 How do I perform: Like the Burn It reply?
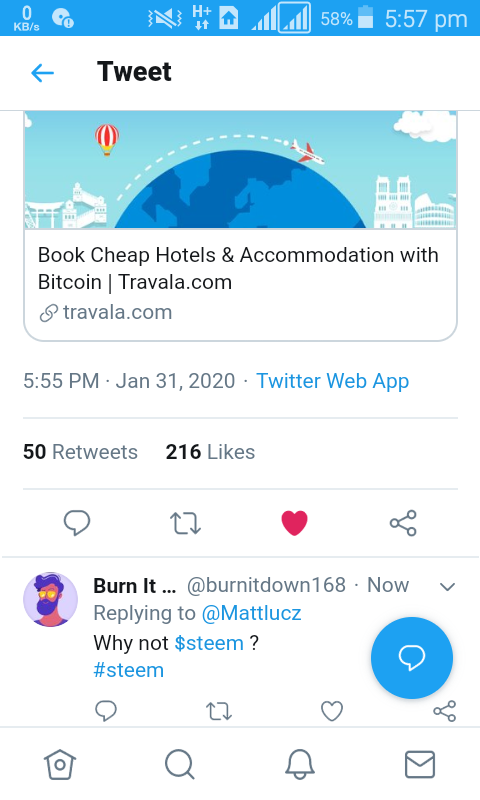pyautogui.click(x=332, y=711)
